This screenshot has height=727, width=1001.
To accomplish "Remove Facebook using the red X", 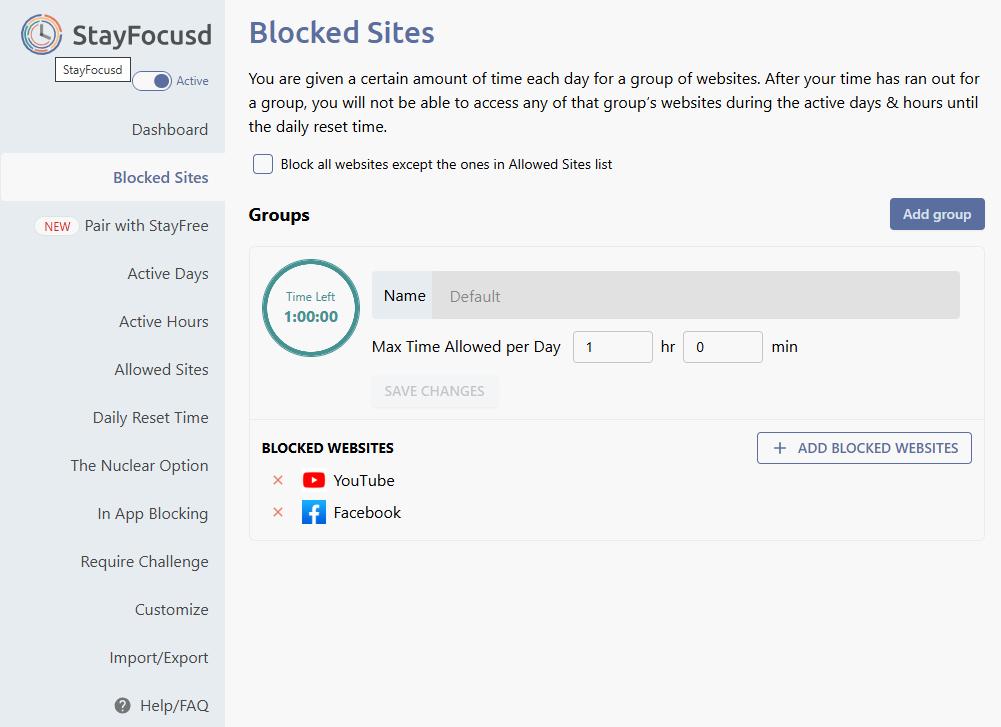I will click(278, 512).
